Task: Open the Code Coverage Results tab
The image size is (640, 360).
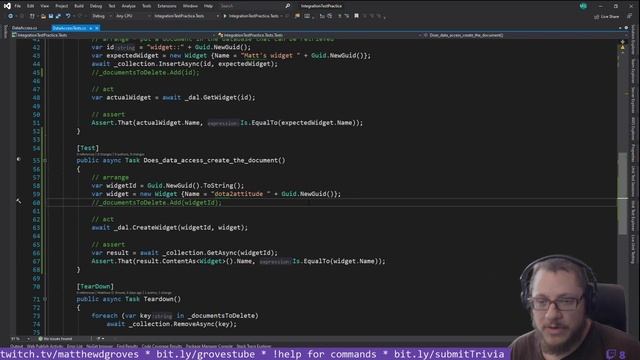Action: (162, 346)
